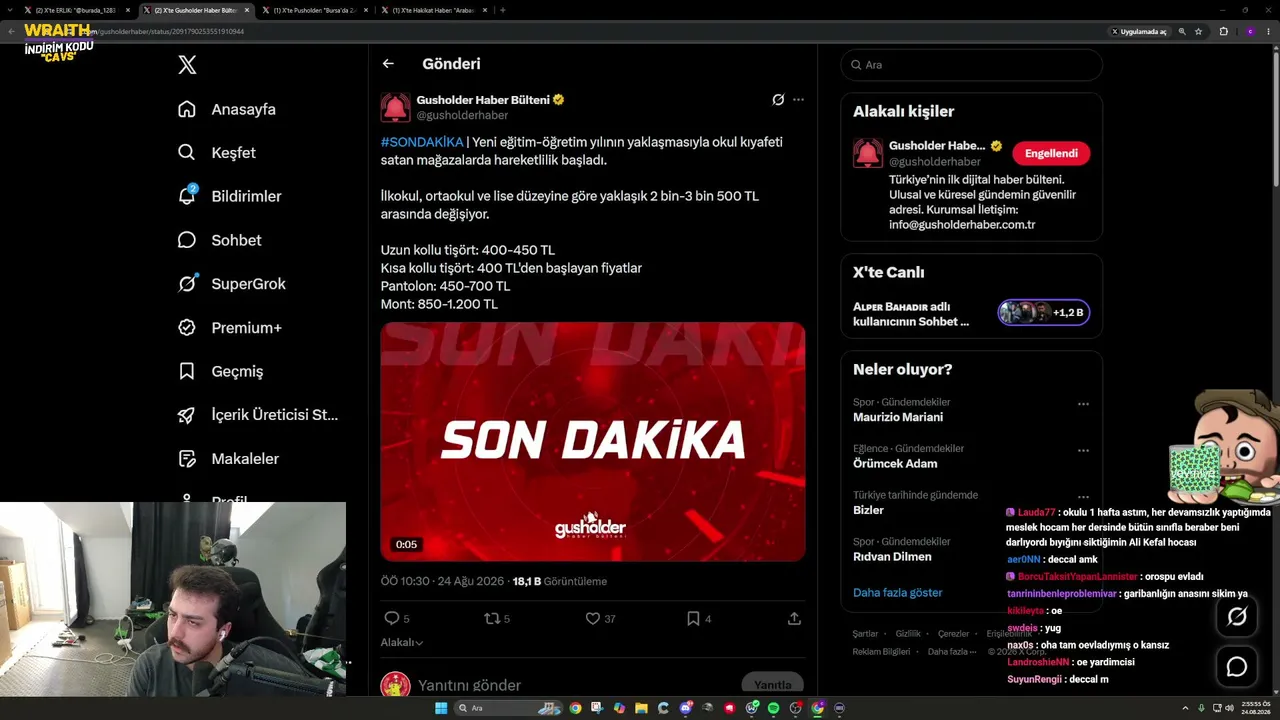Show hidden system tray icons chevron
Screen dimensions: 1280x720
coord(1186,708)
